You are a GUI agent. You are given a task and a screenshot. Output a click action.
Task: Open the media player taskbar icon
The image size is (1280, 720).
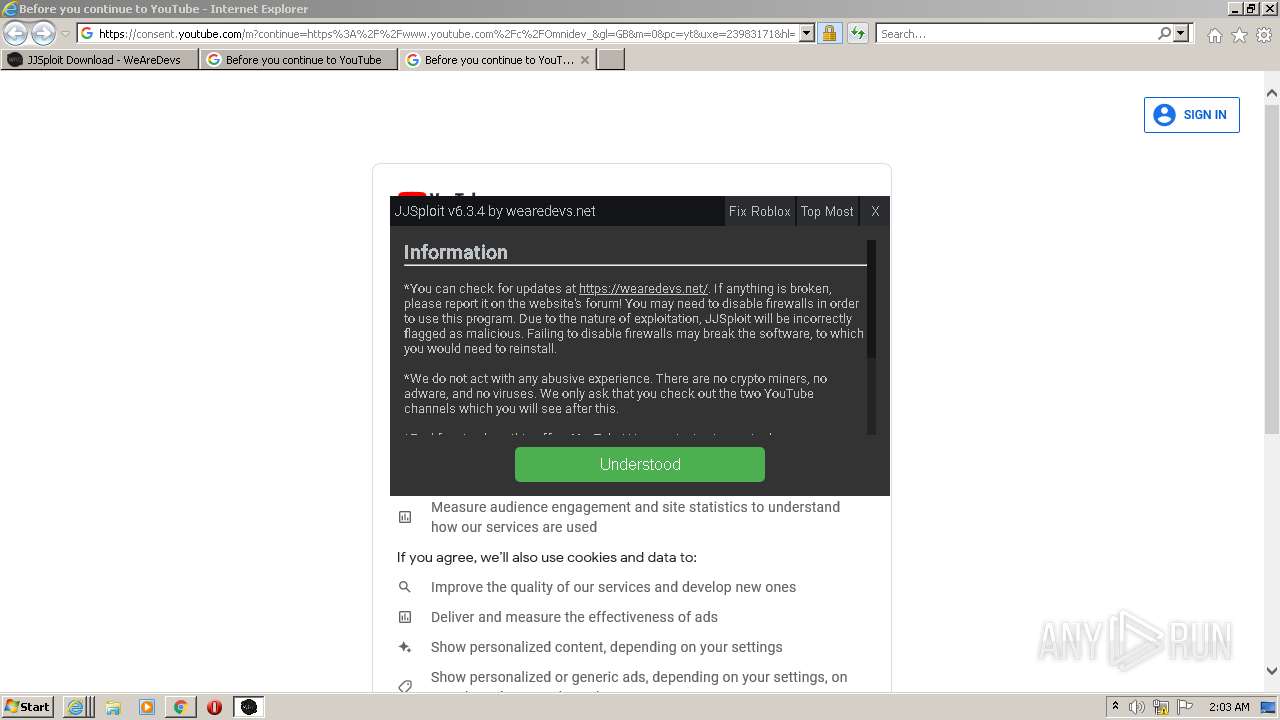click(147, 707)
